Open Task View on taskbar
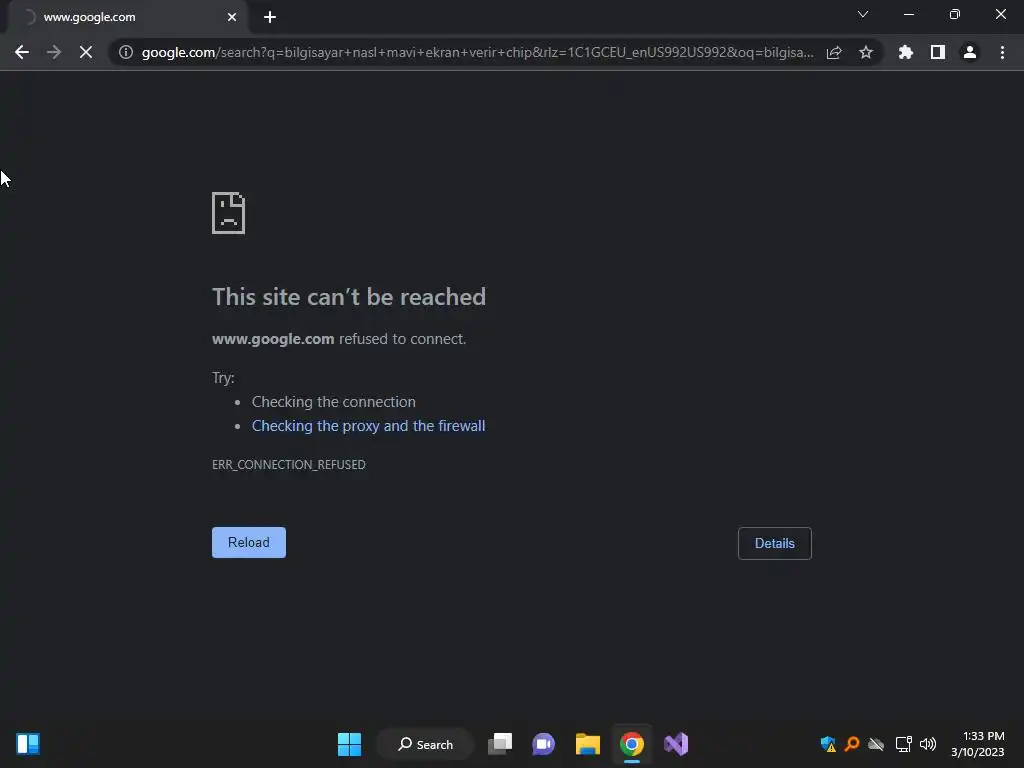This screenshot has width=1024, height=768. coord(500,744)
